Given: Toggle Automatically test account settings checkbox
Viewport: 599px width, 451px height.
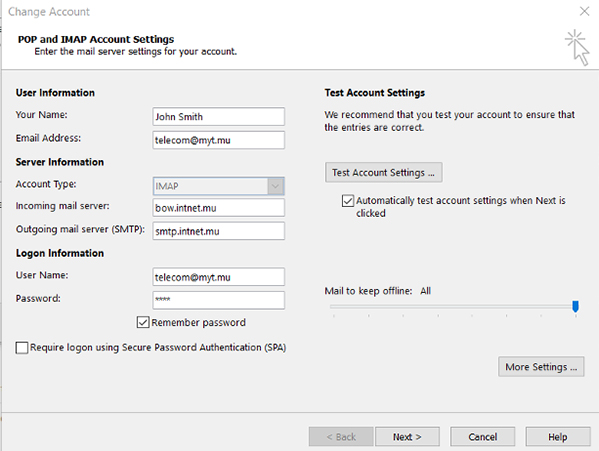Looking at the screenshot, I should point(348,200).
